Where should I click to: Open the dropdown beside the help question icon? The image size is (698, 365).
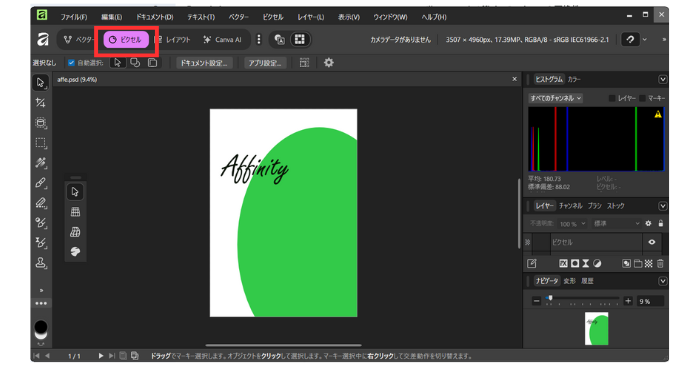click(x=645, y=40)
